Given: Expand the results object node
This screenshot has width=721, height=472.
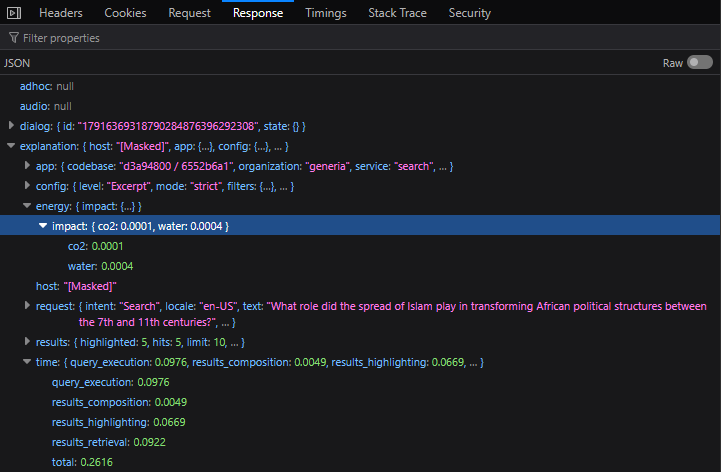Looking at the screenshot, I should pyautogui.click(x=27, y=341).
